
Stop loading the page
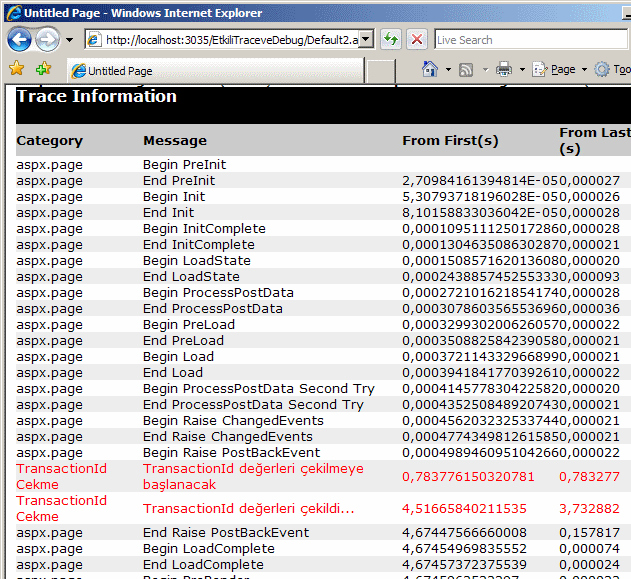417,40
